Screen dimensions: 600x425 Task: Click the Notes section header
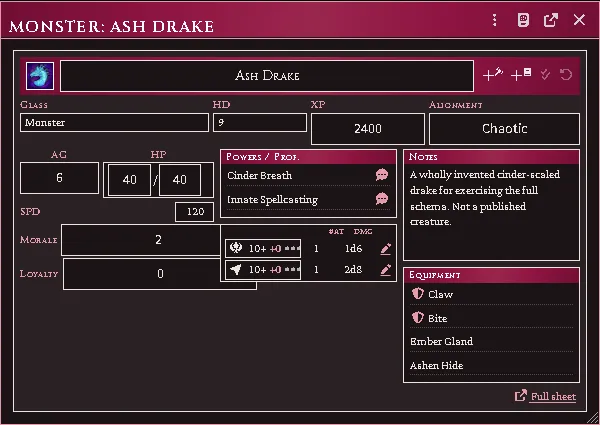tap(491, 157)
